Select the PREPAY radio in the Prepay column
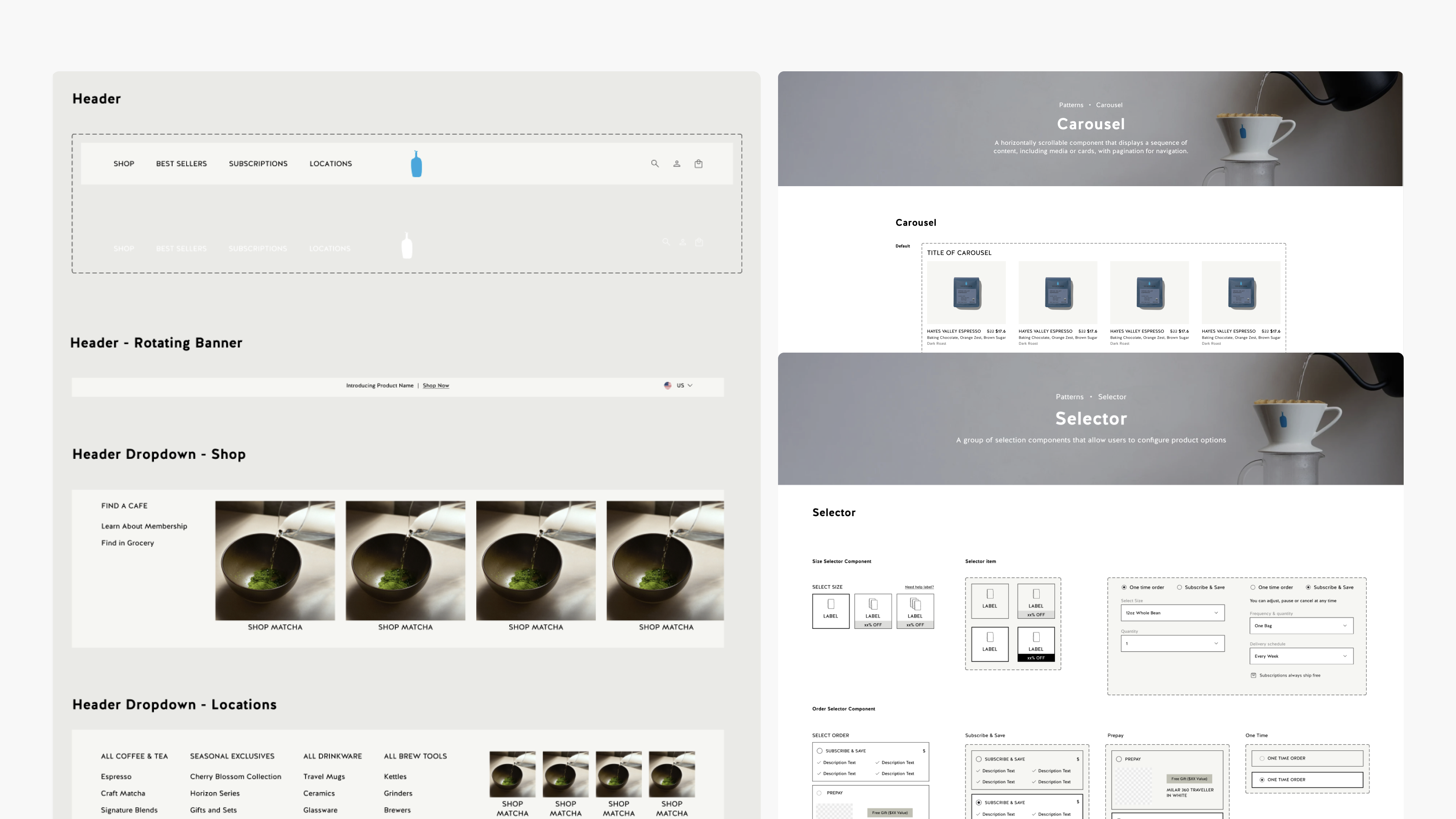The image size is (1456, 819). pyautogui.click(x=1119, y=759)
